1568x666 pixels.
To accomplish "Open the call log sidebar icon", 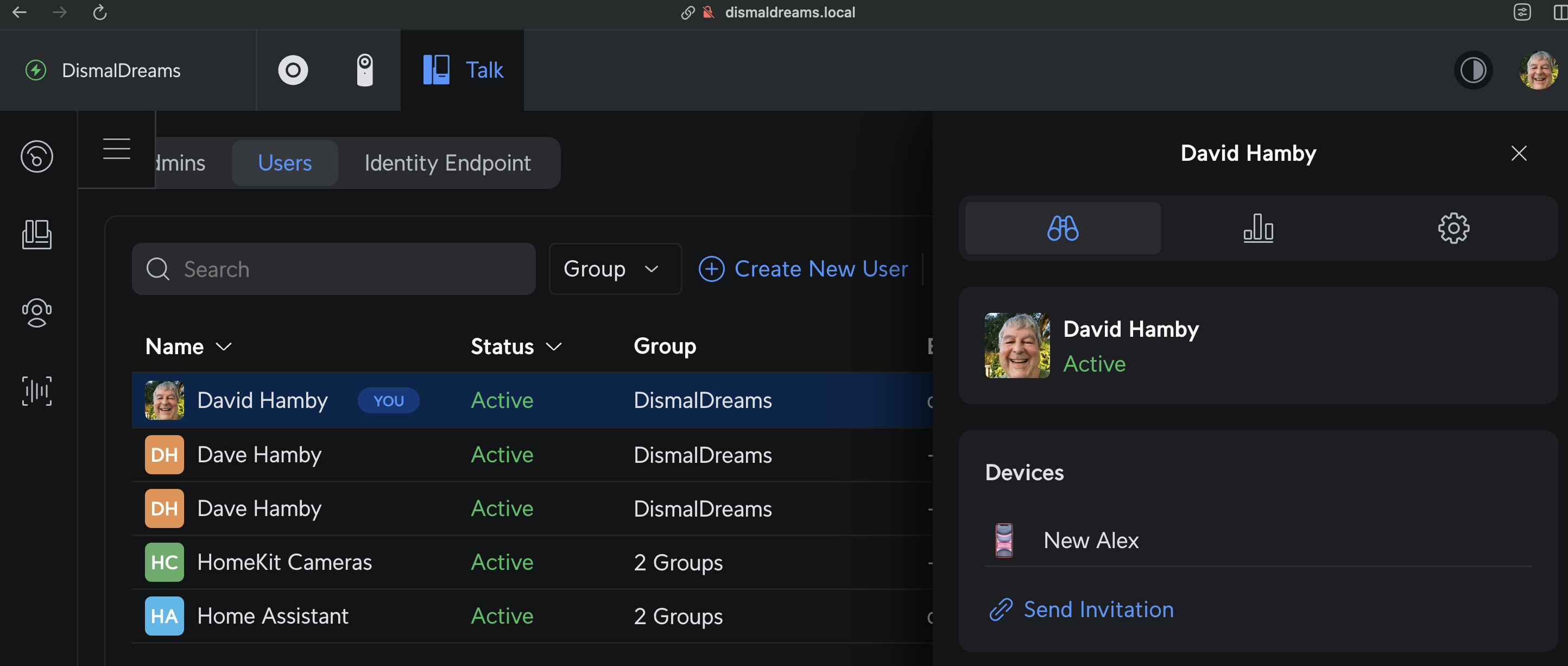I will click(x=36, y=156).
